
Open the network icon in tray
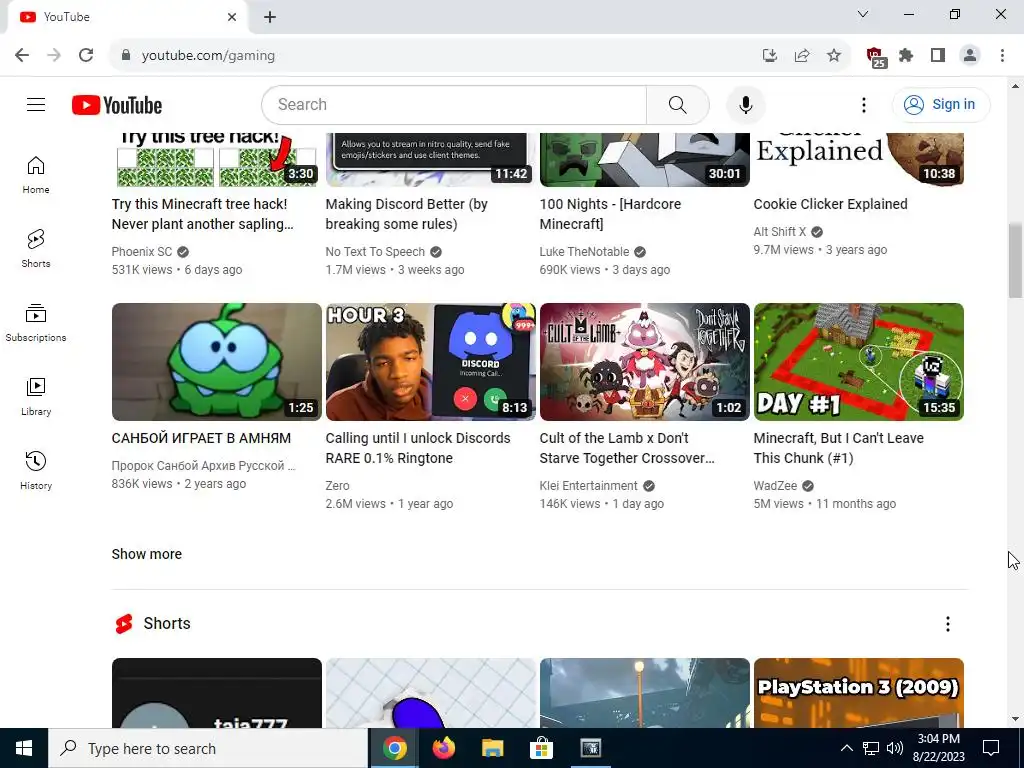coord(871,748)
